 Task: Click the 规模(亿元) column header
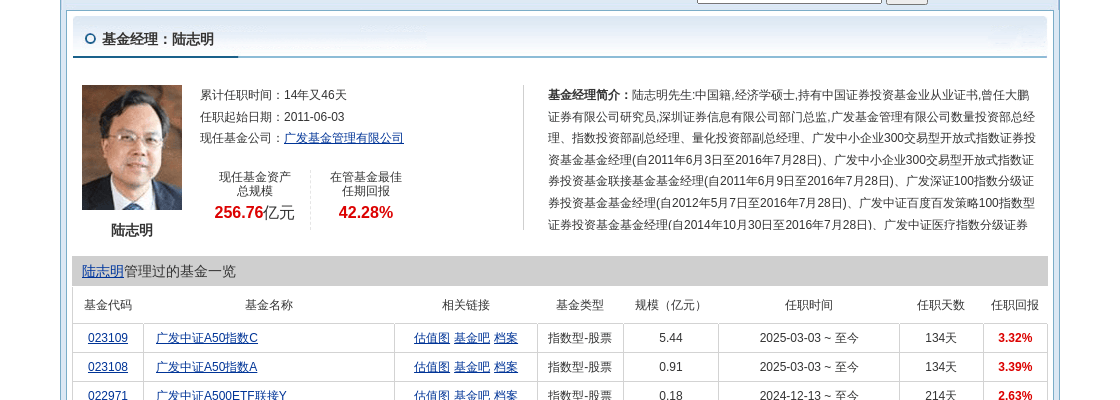click(x=671, y=305)
